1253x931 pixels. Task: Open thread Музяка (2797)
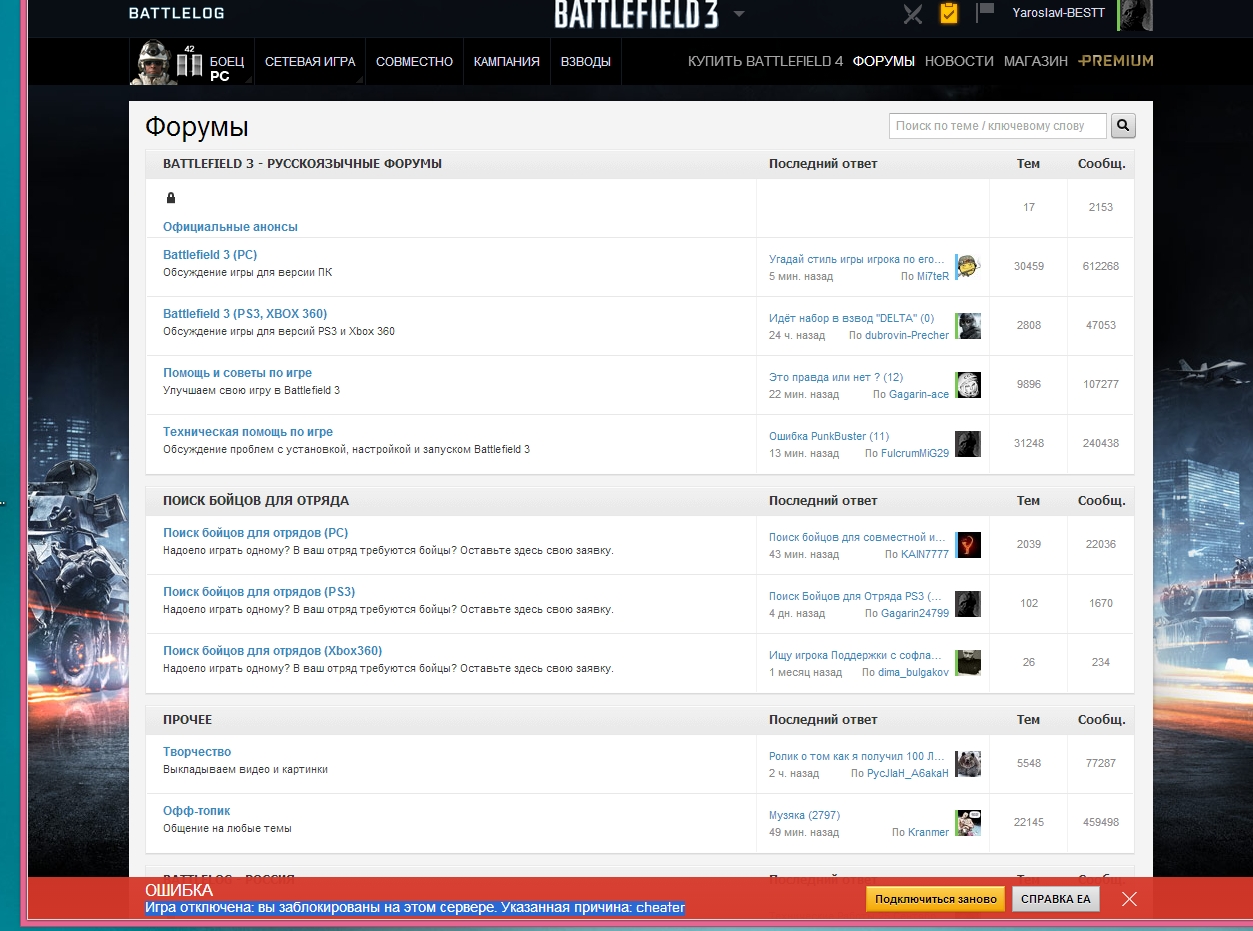pyautogui.click(x=805, y=815)
